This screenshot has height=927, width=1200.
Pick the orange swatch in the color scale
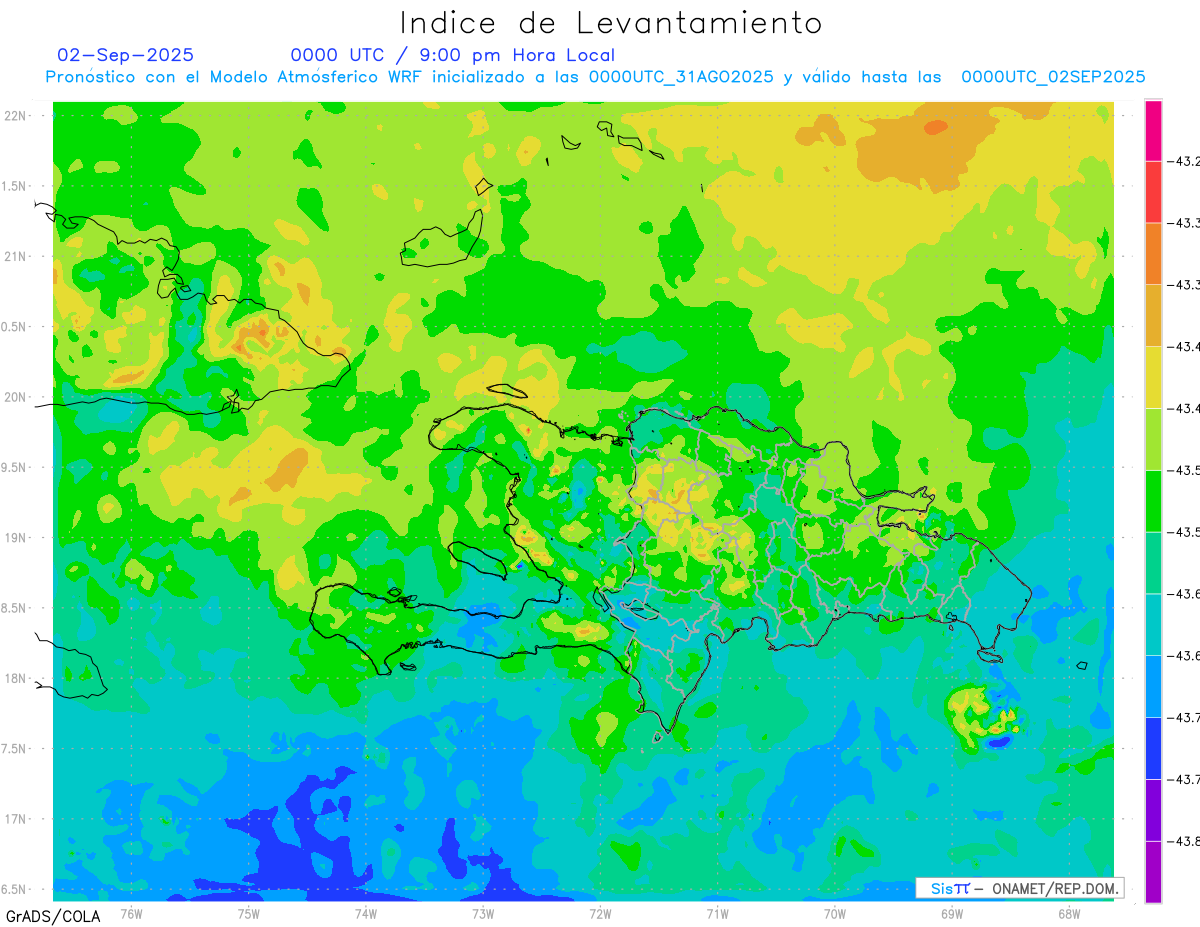1153,254
